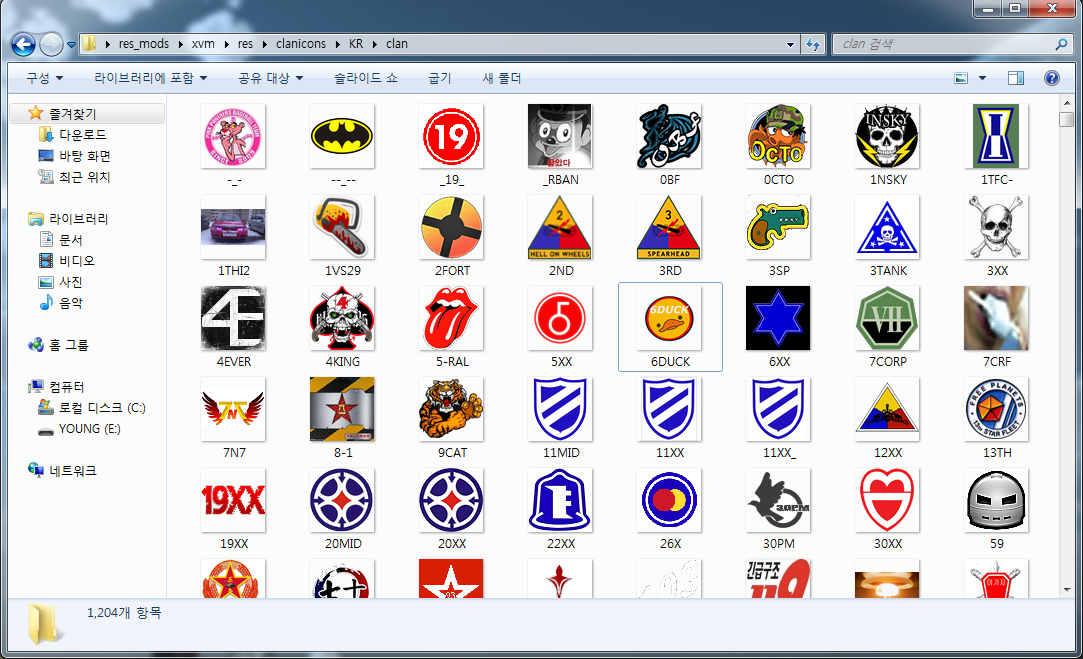
Task: Open the 6DUCK clan icon file
Action: click(x=670, y=327)
